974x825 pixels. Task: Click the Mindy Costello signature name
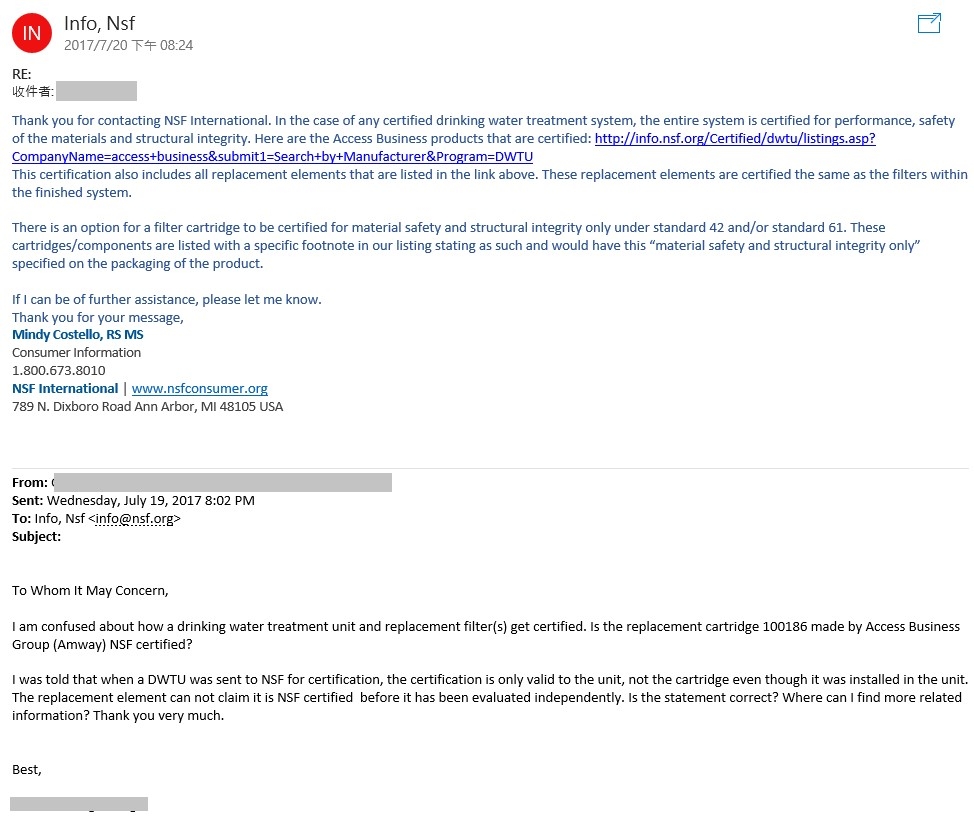(x=78, y=335)
